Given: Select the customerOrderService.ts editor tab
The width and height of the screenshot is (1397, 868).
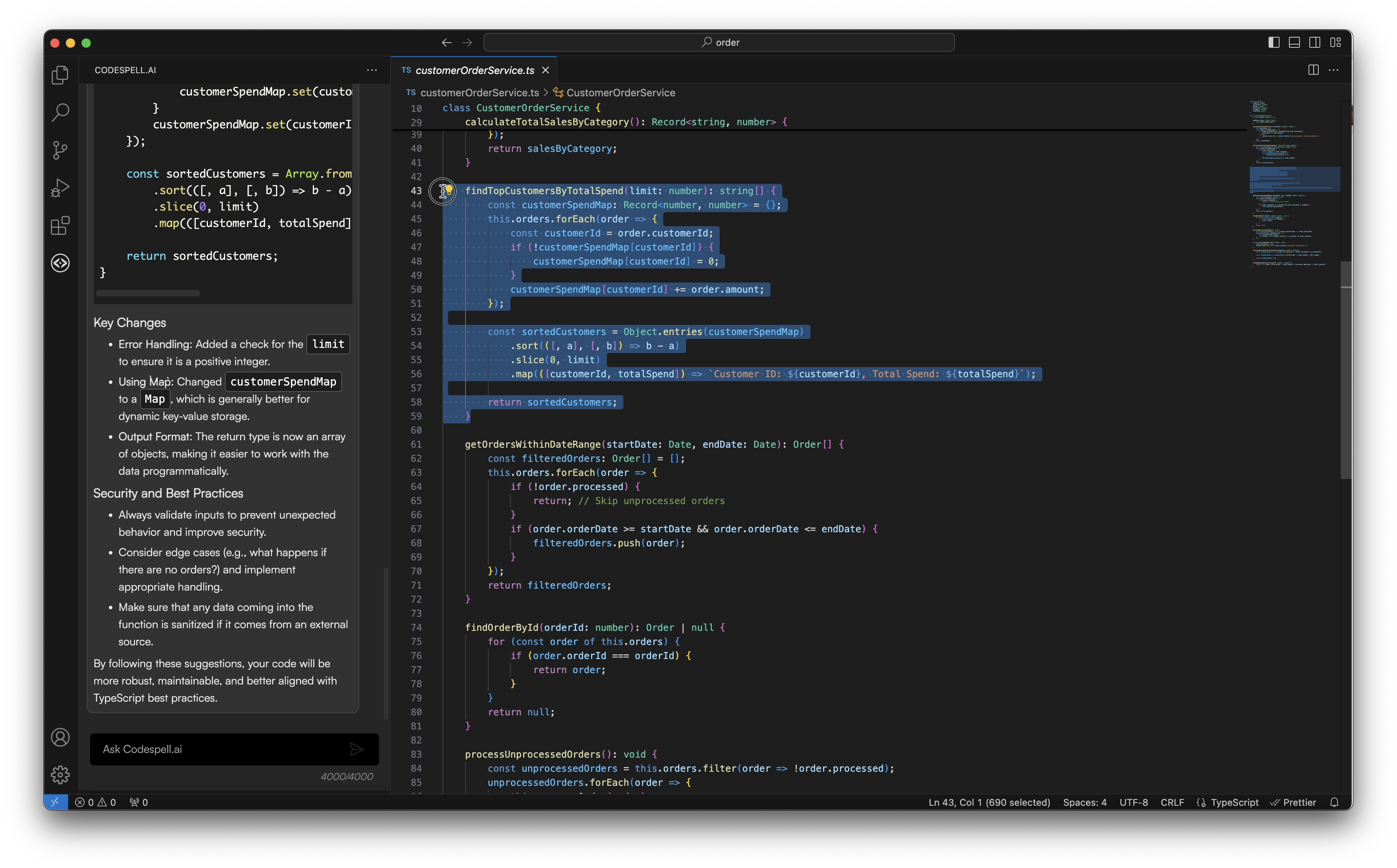Looking at the screenshot, I should click(474, 70).
